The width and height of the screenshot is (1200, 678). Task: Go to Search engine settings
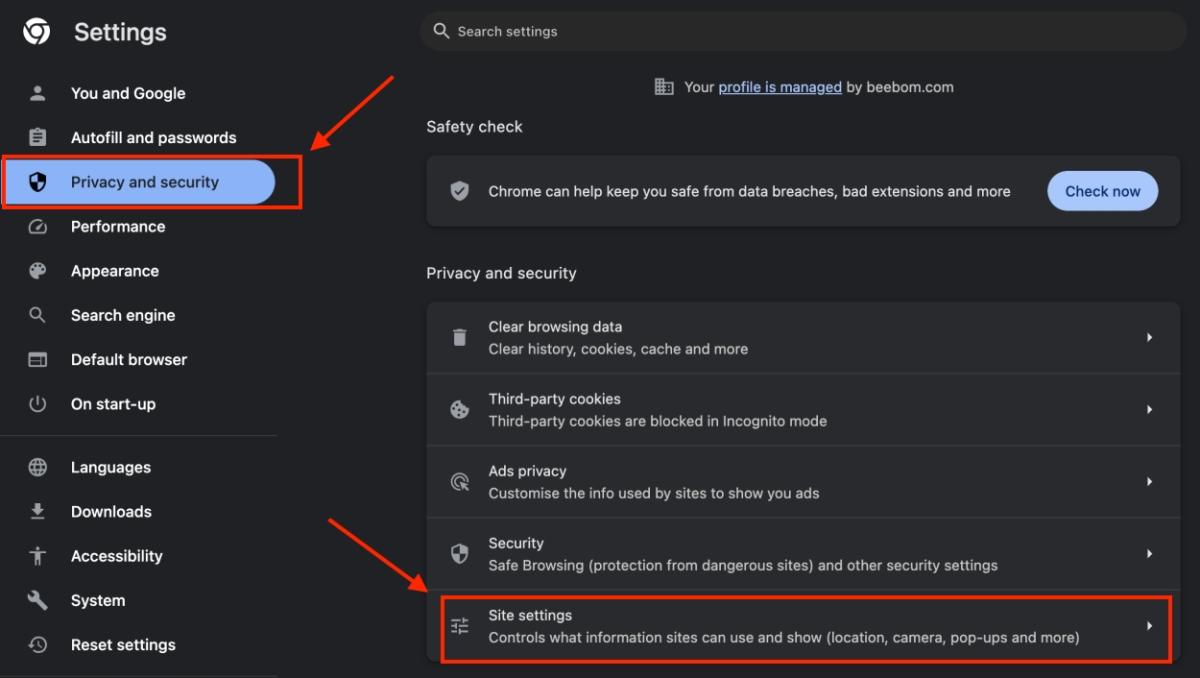tap(123, 315)
